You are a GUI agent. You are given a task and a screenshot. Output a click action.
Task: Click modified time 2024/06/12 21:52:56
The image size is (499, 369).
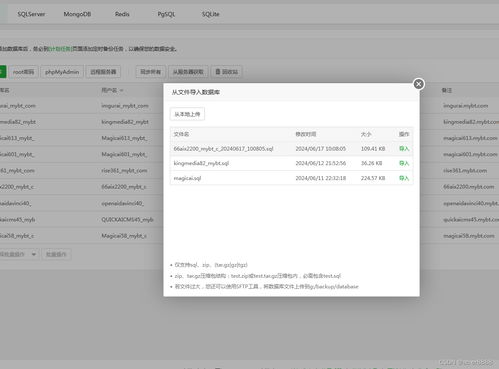321,163
